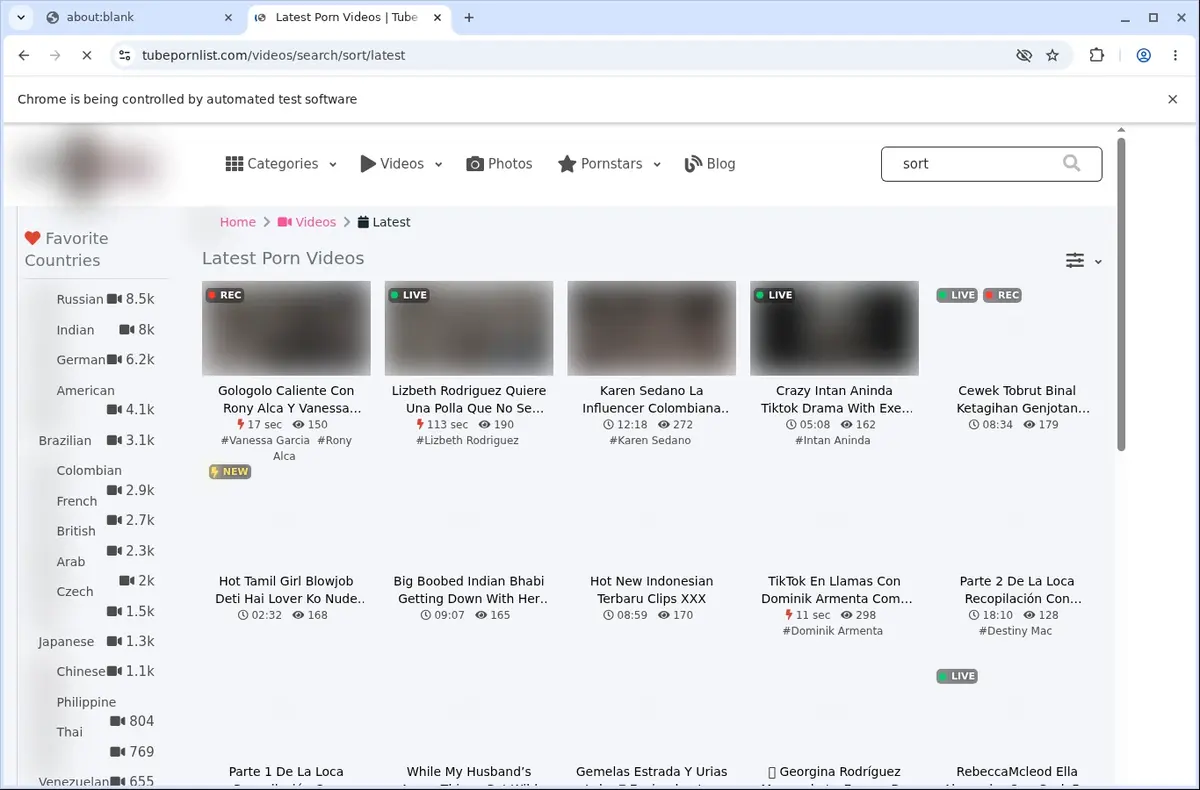This screenshot has width=1200, height=790.
Task: Click the camera icon next to Indian
Action: (126, 329)
